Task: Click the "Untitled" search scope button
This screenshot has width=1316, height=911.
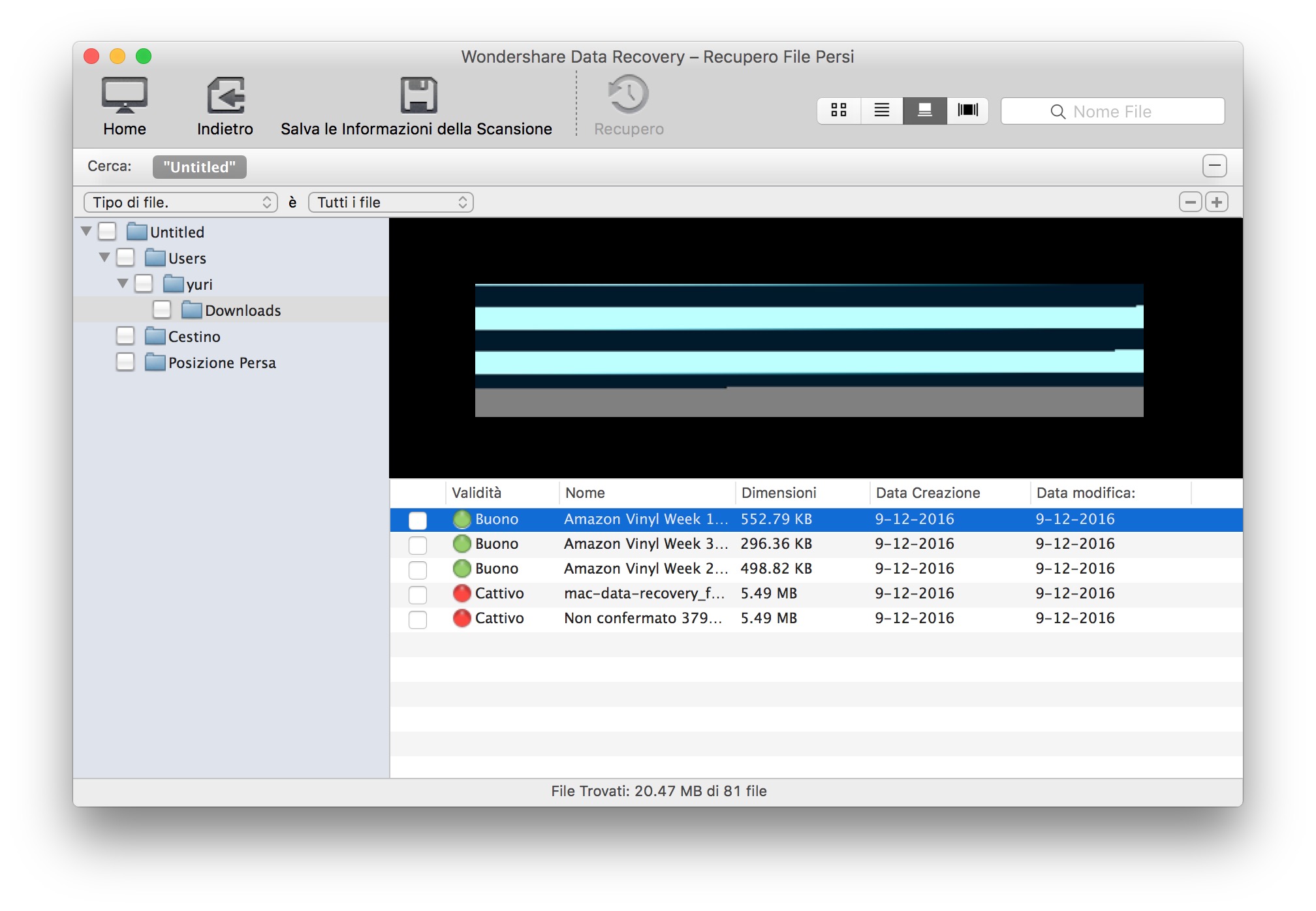Action: 199,167
